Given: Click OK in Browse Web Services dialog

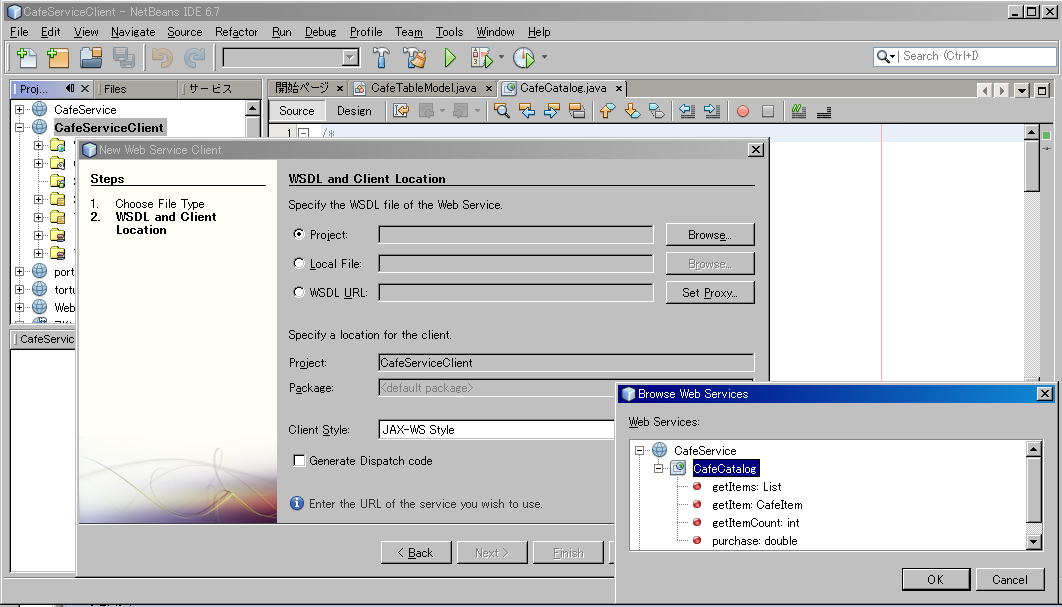Looking at the screenshot, I should tap(935, 579).
